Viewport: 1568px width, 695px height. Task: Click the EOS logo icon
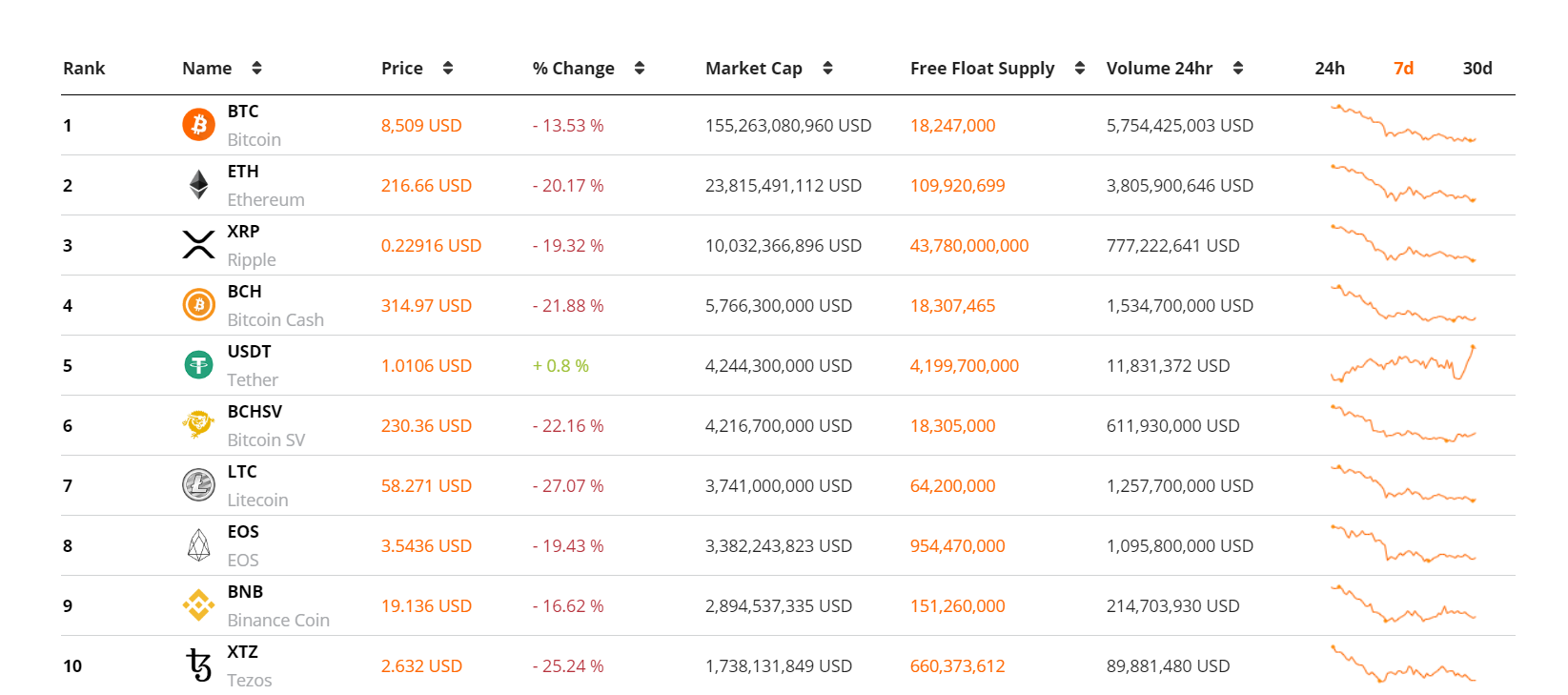[x=198, y=544]
